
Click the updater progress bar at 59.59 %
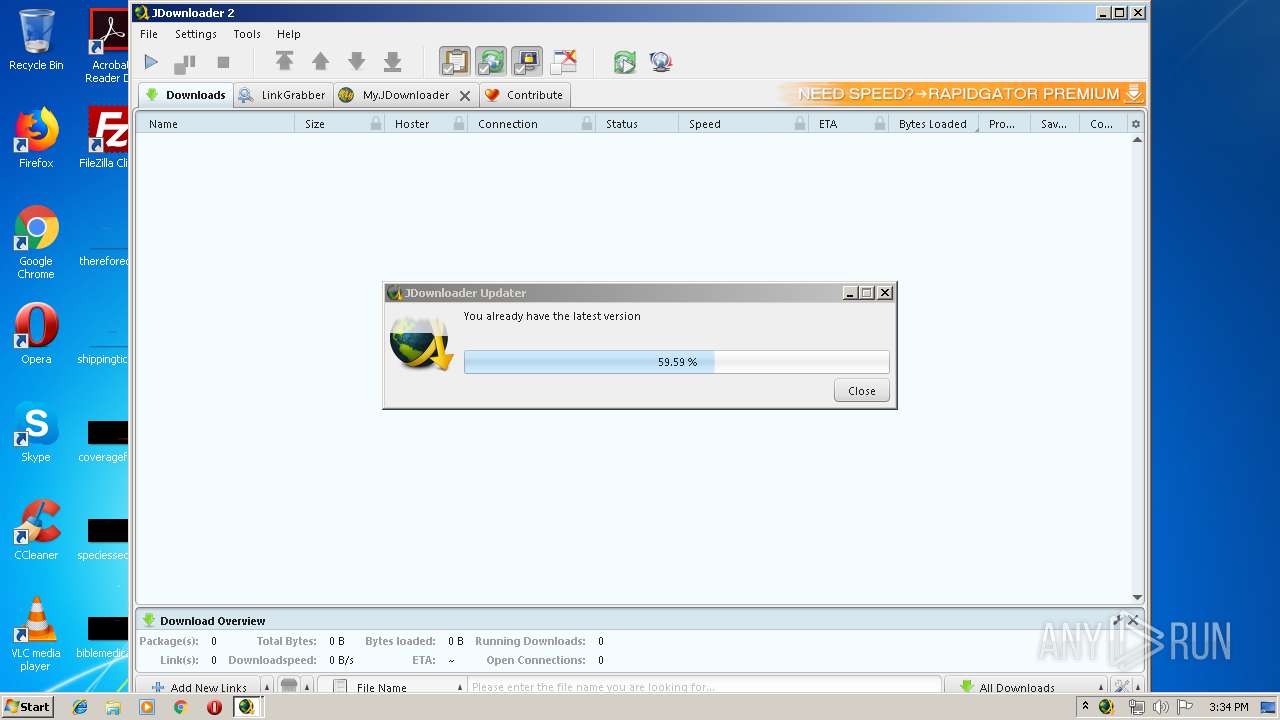pyautogui.click(x=677, y=362)
